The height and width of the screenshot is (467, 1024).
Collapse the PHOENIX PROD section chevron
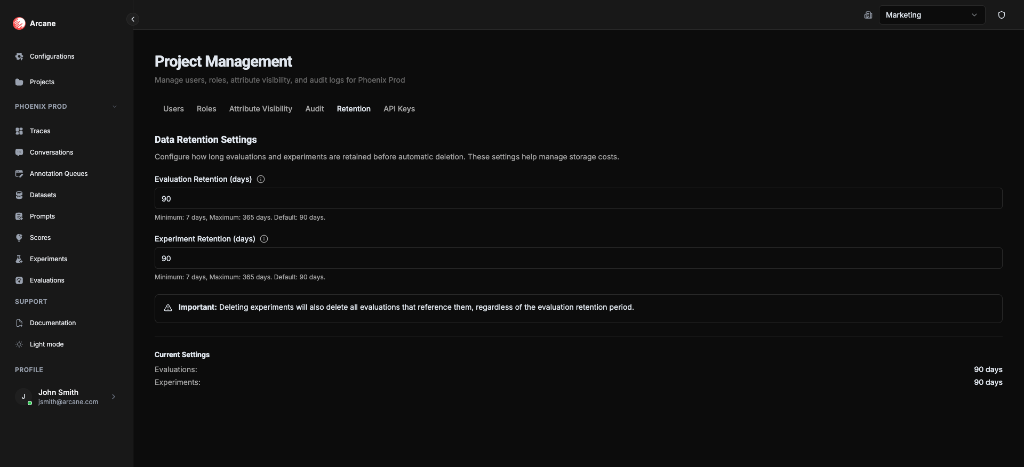click(114, 107)
